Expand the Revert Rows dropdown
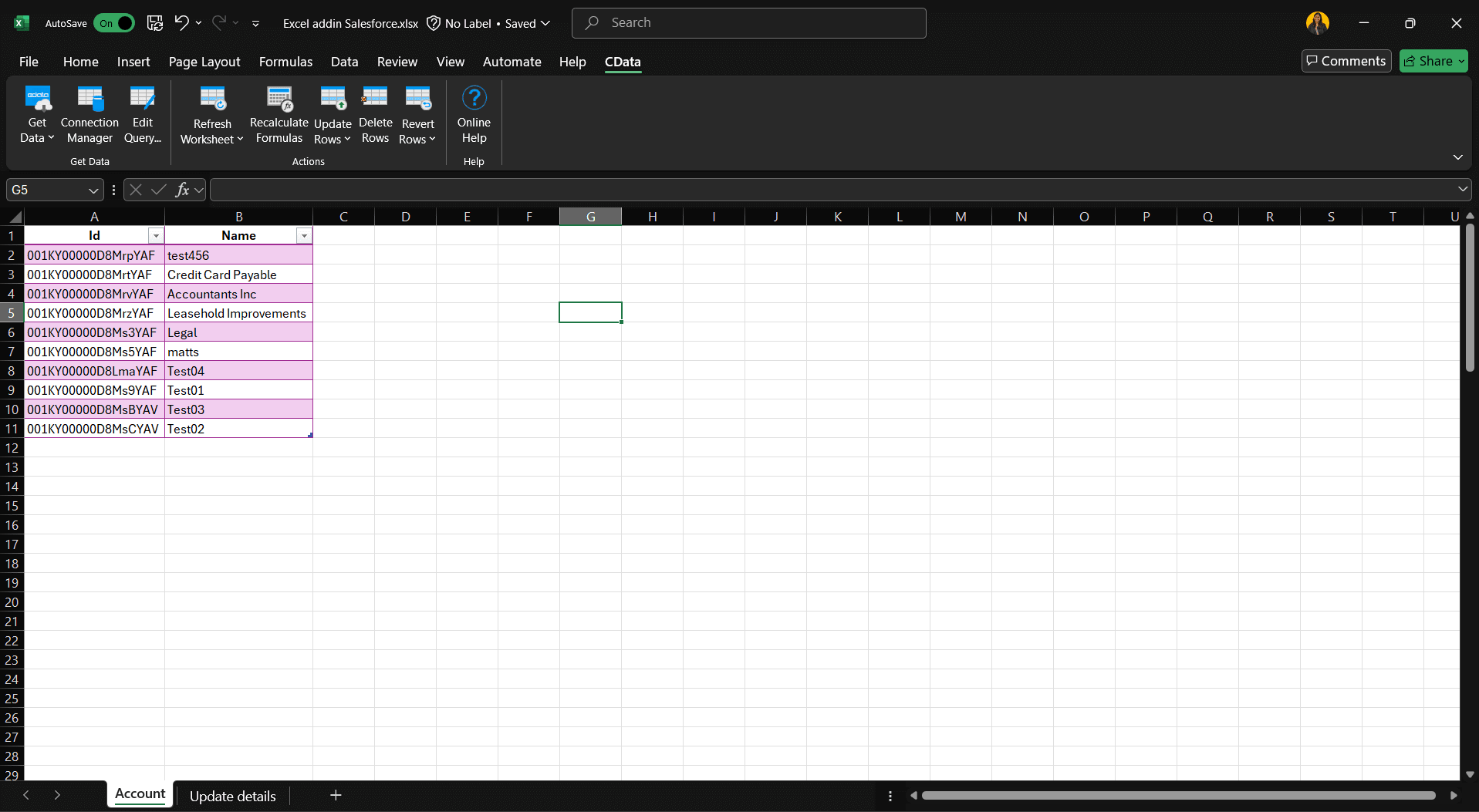The width and height of the screenshot is (1479, 812). point(417,139)
